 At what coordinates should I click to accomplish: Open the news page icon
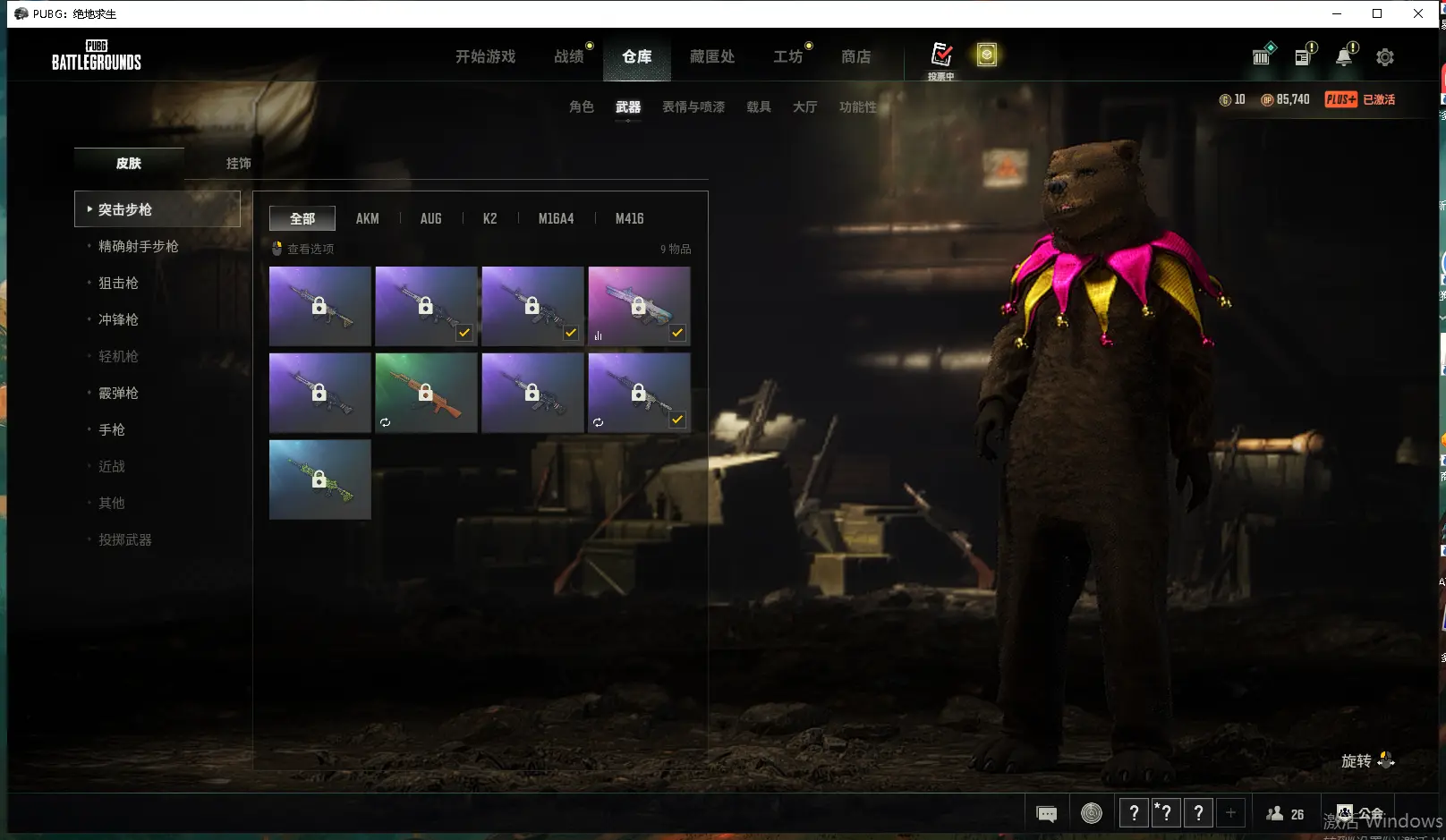point(1305,55)
